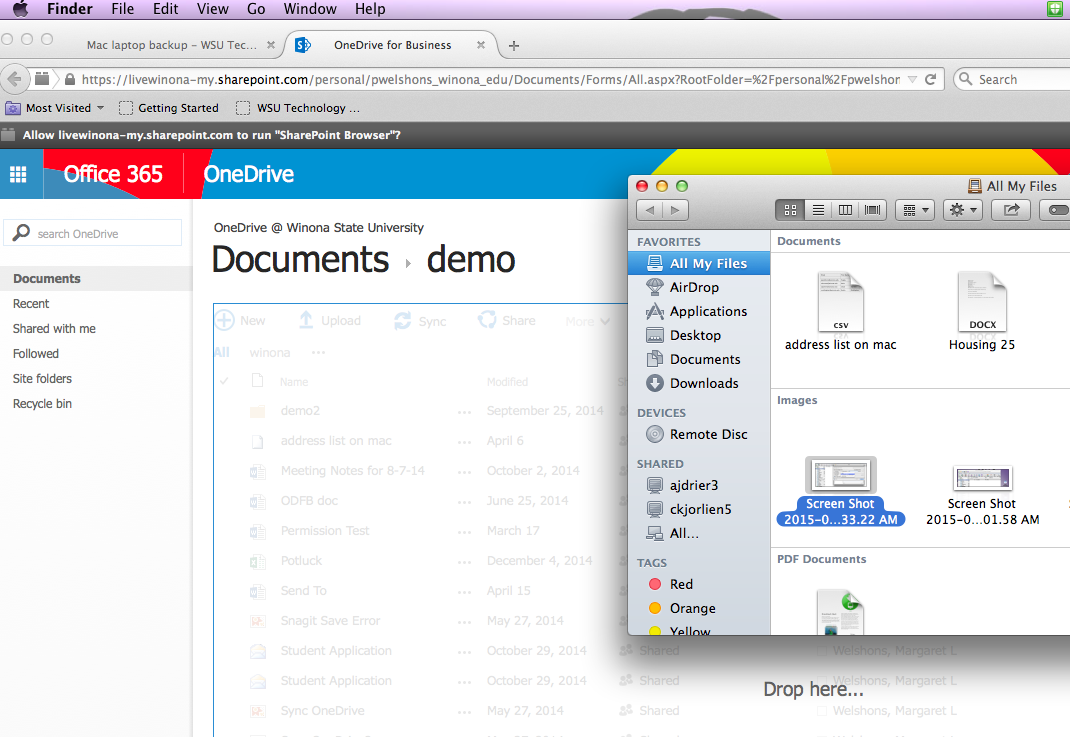Toggle the Edit Tags button in Finder
The width and height of the screenshot is (1070, 737).
(1055, 210)
